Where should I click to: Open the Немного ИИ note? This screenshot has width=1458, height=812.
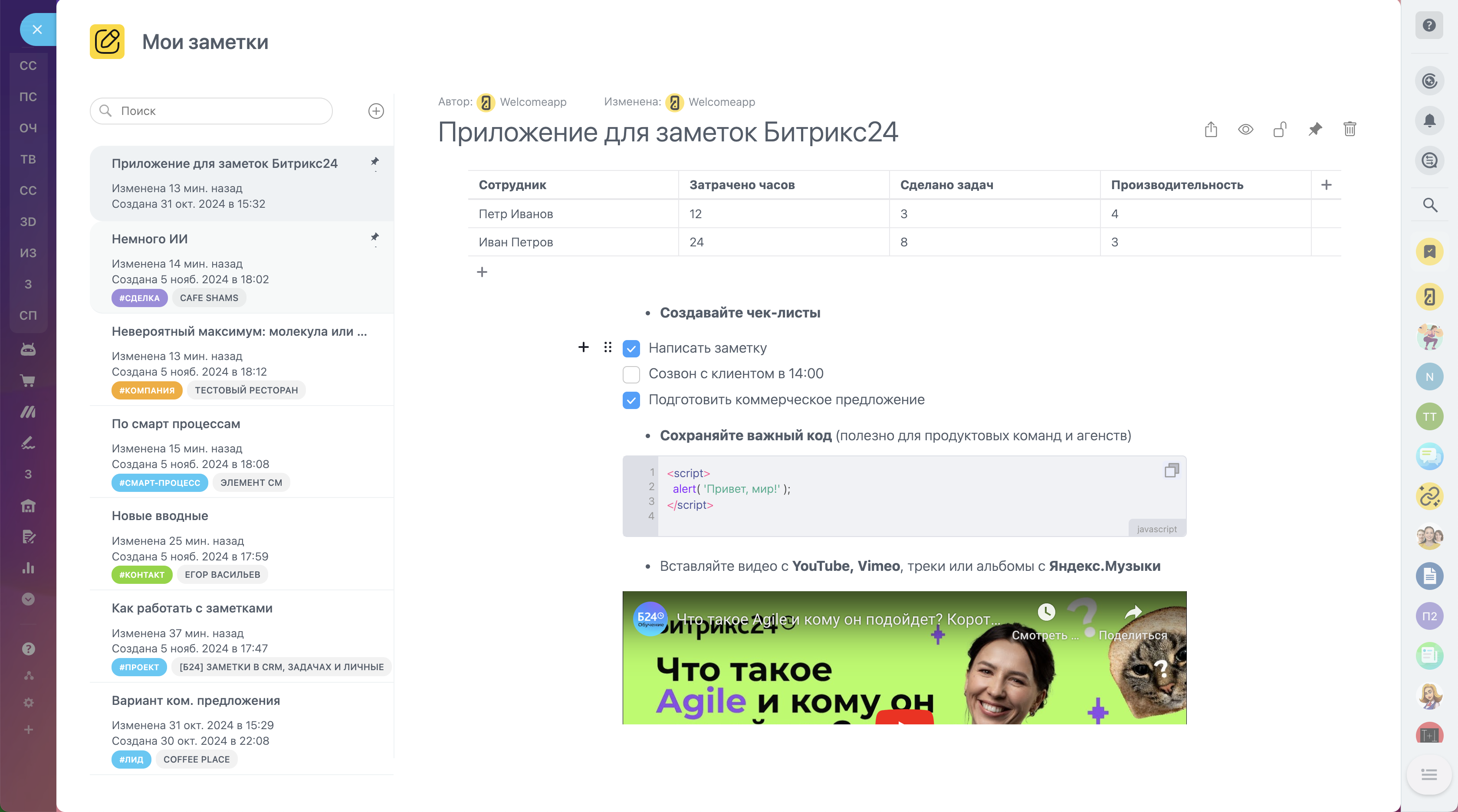click(149, 239)
